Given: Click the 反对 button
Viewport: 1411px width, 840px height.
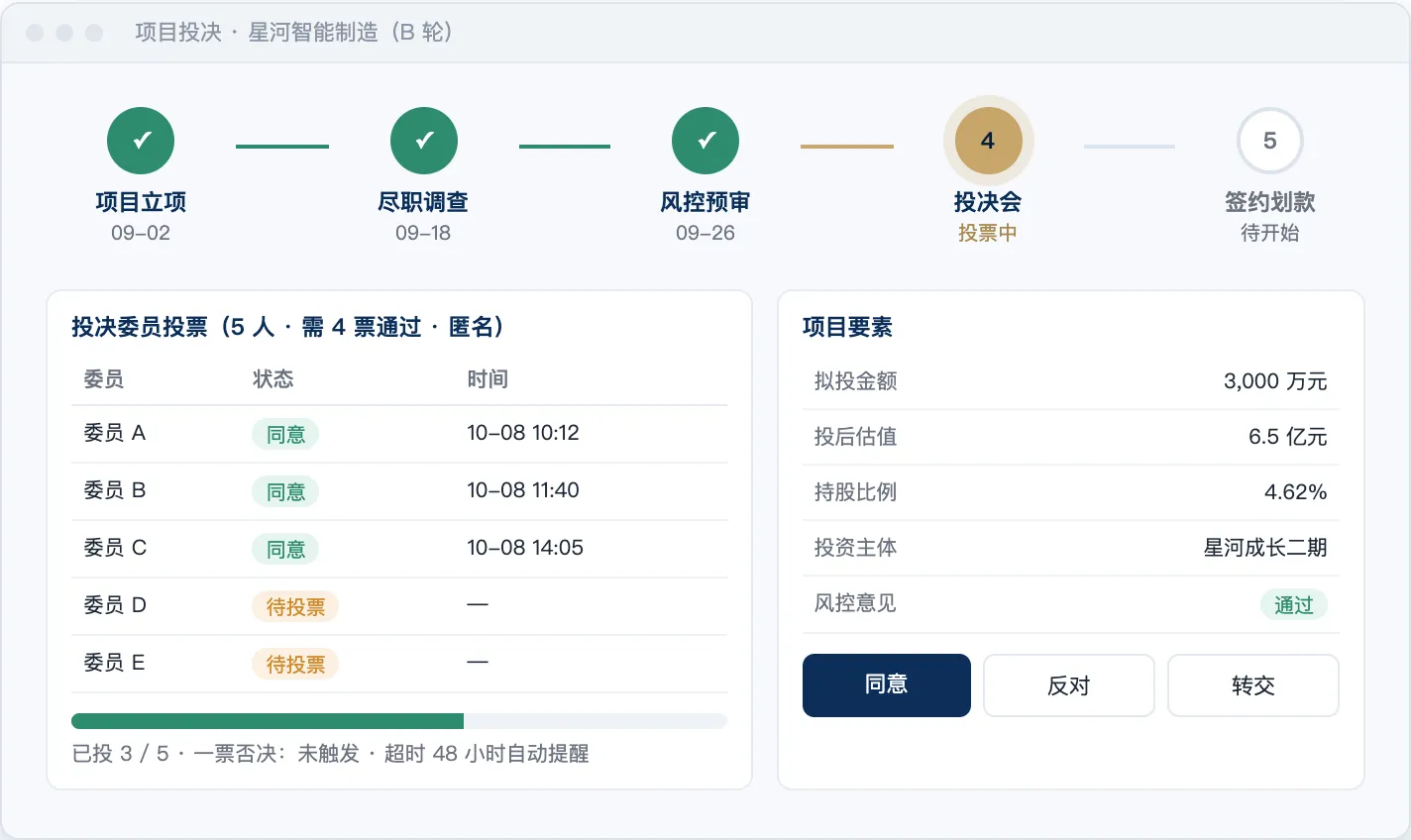Looking at the screenshot, I should (1069, 685).
